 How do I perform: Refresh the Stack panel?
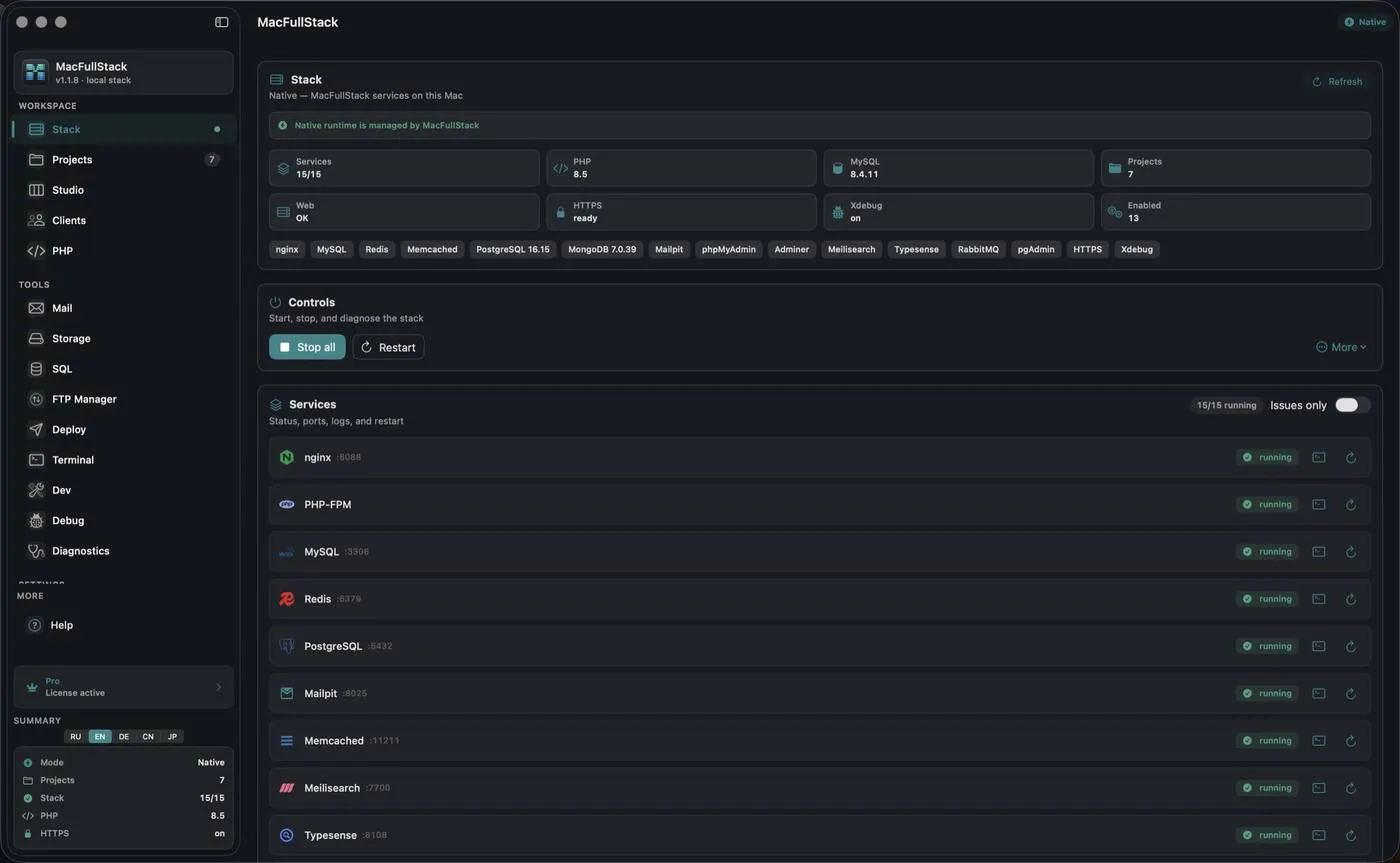pyautogui.click(x=1338, y=82)
